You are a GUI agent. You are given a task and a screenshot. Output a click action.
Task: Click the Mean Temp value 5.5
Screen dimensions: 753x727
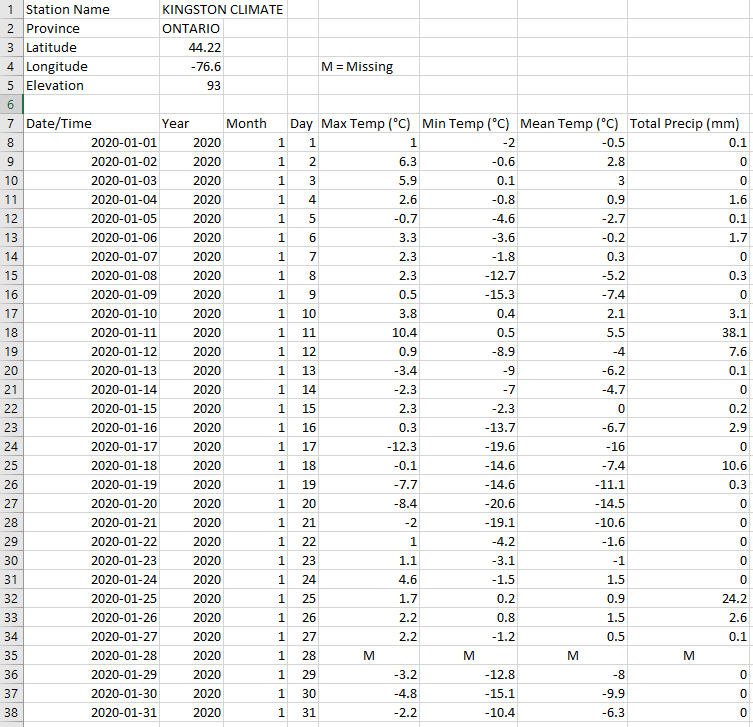(572, 333)
